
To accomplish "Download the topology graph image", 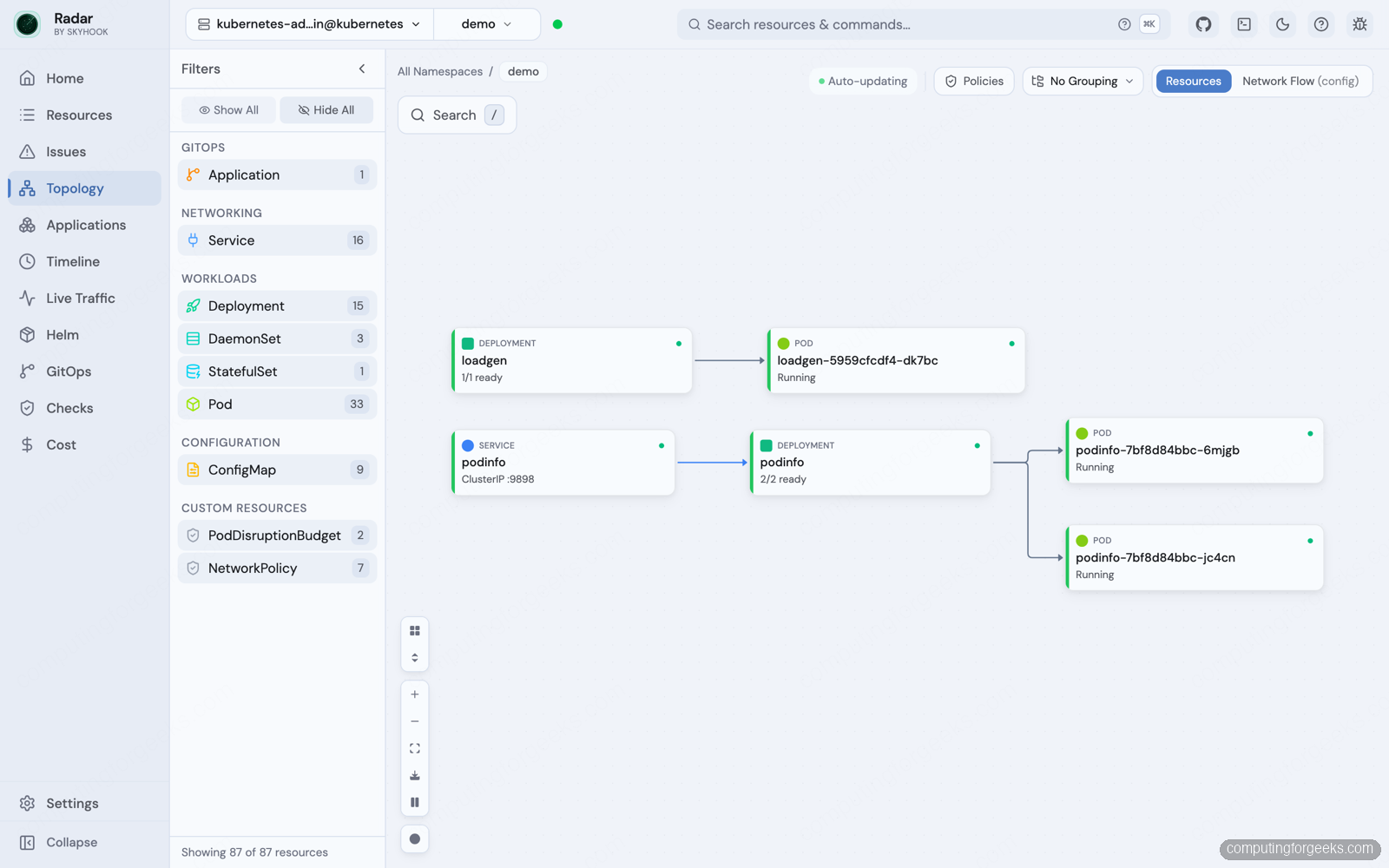I will coord(415,775).
